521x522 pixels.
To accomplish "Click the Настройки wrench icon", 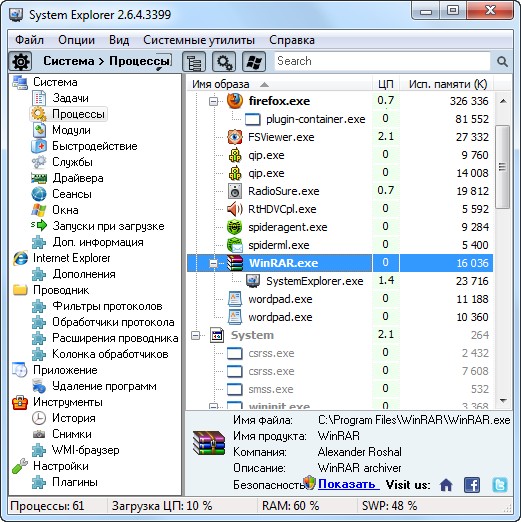I will pos(19,466).
